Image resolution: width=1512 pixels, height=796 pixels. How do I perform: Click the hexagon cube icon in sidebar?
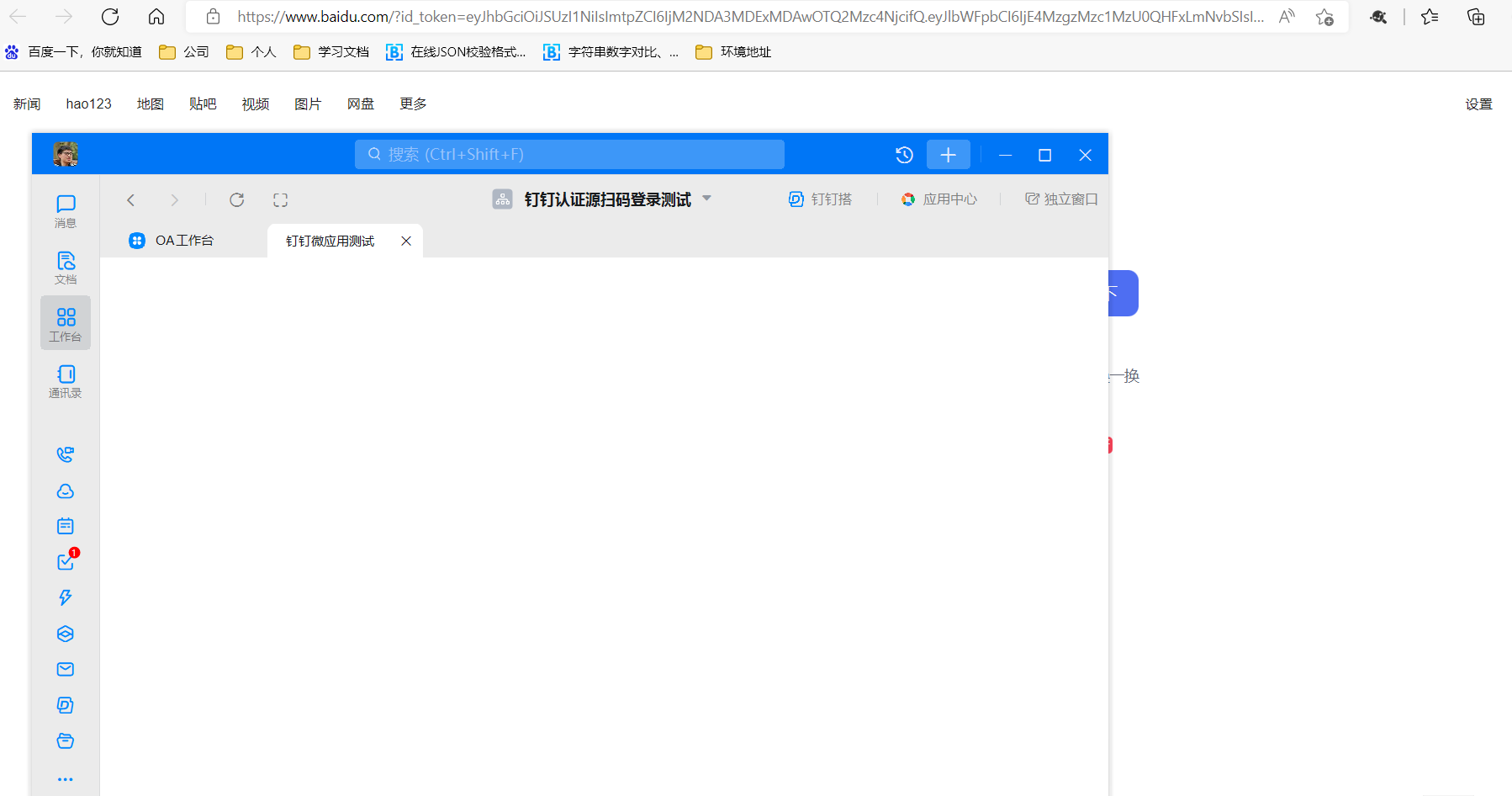tap(66, 634)
